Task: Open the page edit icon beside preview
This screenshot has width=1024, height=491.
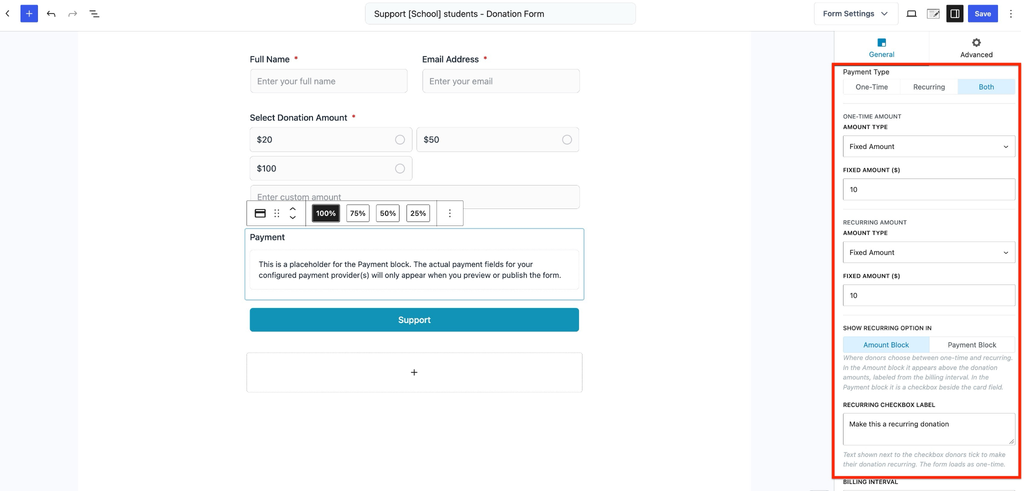Action: tap(933, 14)
